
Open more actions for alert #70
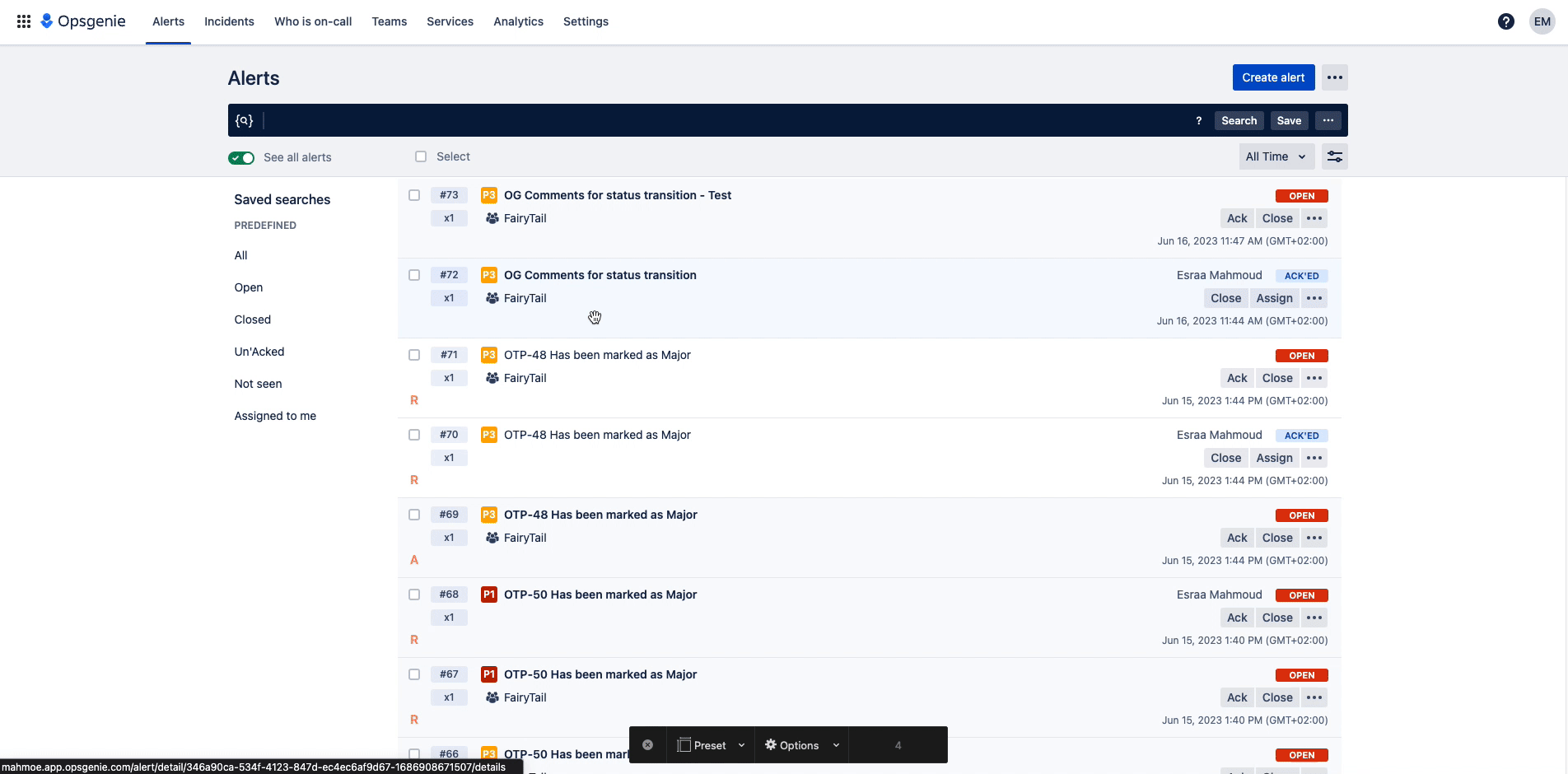coord(1314,458)
